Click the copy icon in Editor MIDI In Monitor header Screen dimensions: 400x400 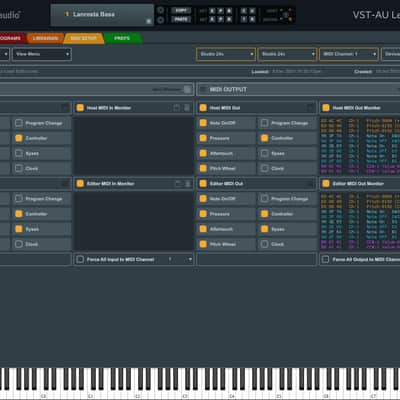pos(178,184)
